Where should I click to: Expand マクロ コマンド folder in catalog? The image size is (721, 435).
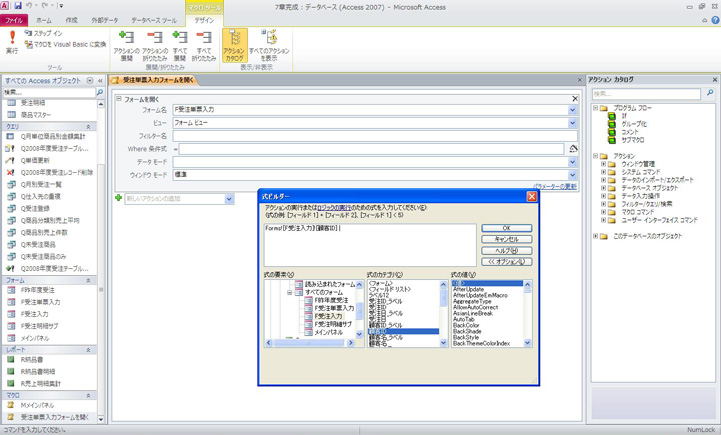603,212
